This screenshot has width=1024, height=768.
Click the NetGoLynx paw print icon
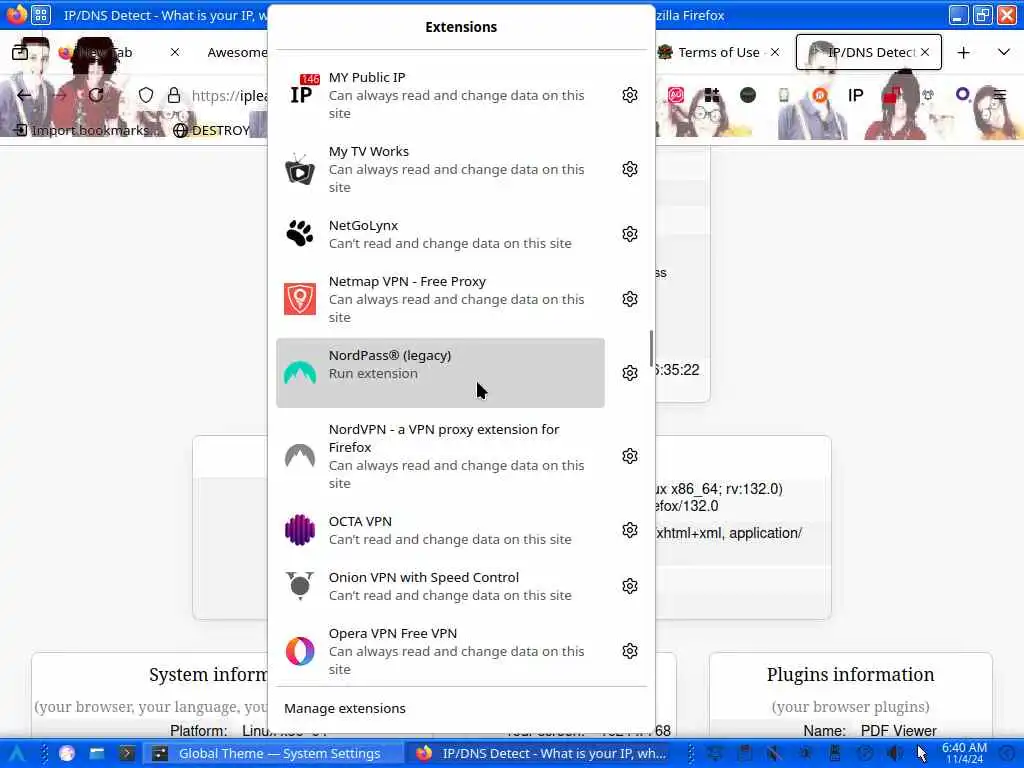click(300, 234)
